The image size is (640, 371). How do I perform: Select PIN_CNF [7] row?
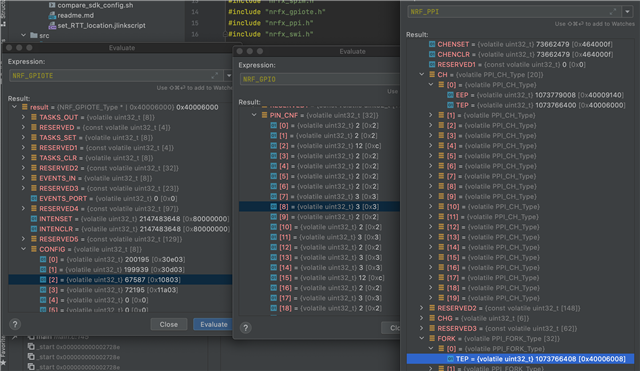[x=319, y=196]
